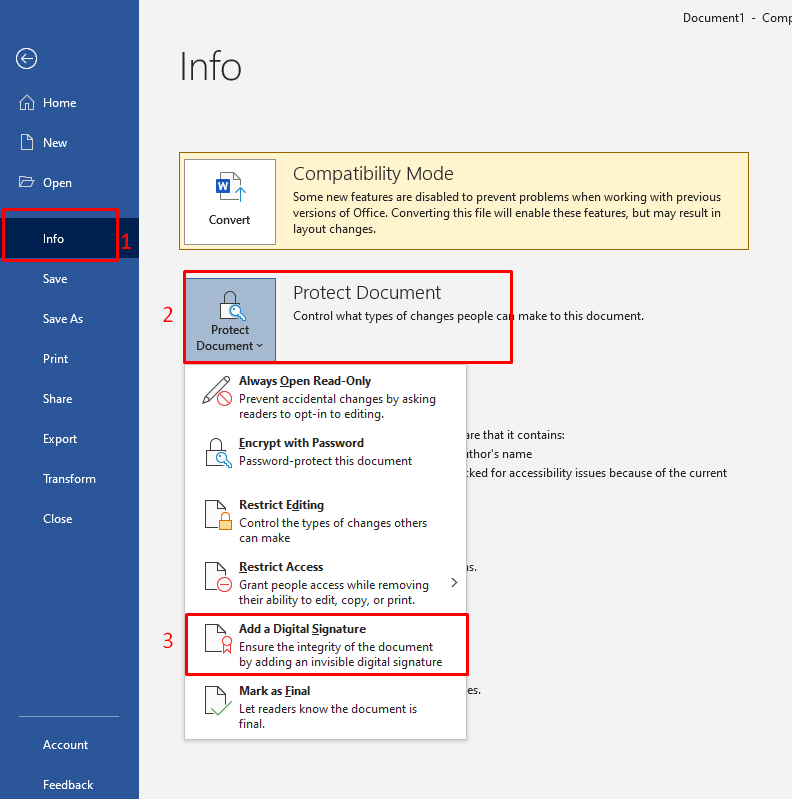Open the Print page
792x799 pixels.
coord(56,359)
